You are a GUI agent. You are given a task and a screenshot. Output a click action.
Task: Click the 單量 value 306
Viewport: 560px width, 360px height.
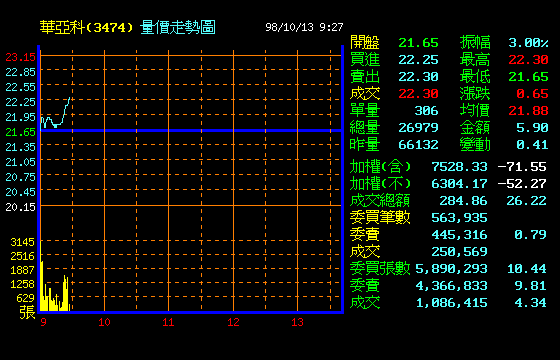426,111
